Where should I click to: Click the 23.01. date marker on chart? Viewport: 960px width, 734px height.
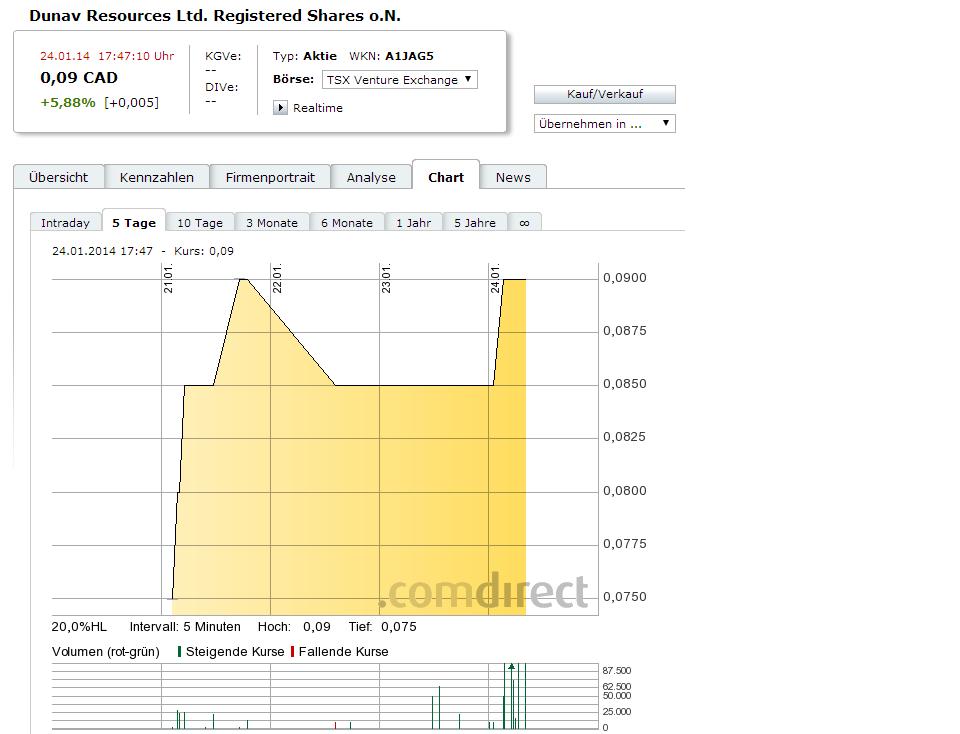point(386,279)
